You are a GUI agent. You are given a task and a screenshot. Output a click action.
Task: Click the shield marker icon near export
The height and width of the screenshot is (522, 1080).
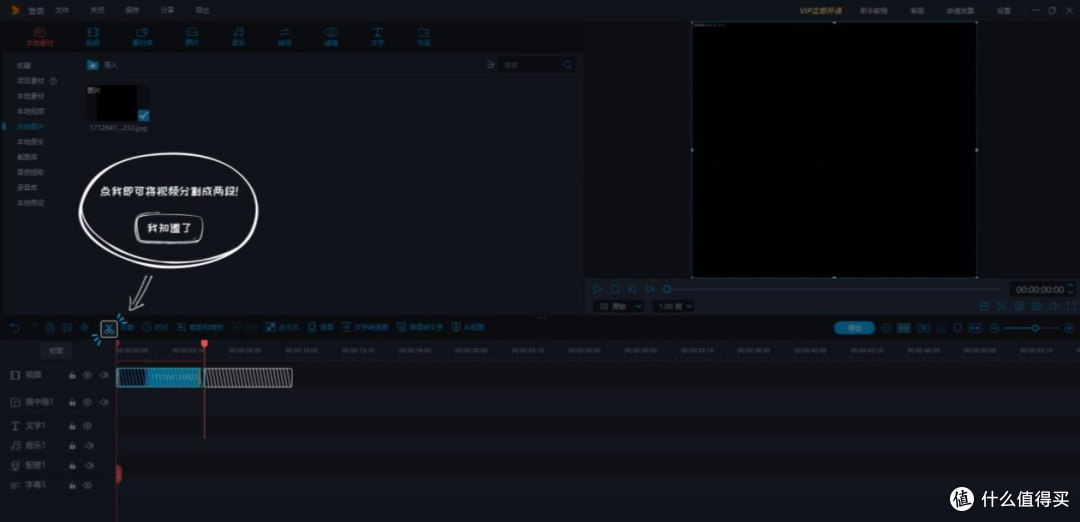click(x=957, y=328)
